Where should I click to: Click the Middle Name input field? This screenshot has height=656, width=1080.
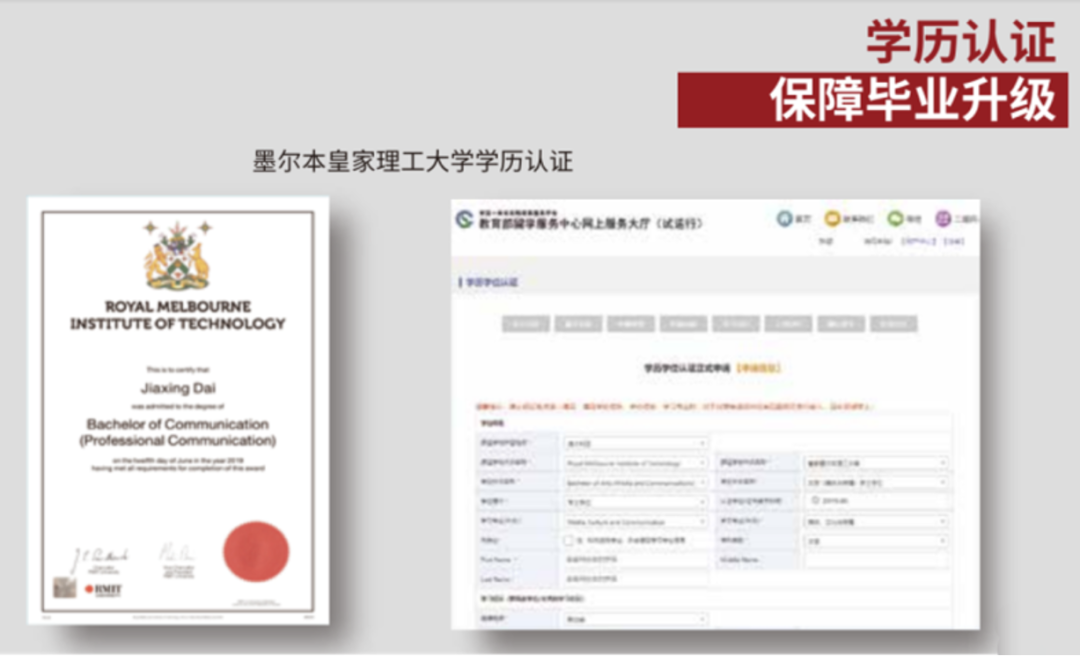[876, 560]
